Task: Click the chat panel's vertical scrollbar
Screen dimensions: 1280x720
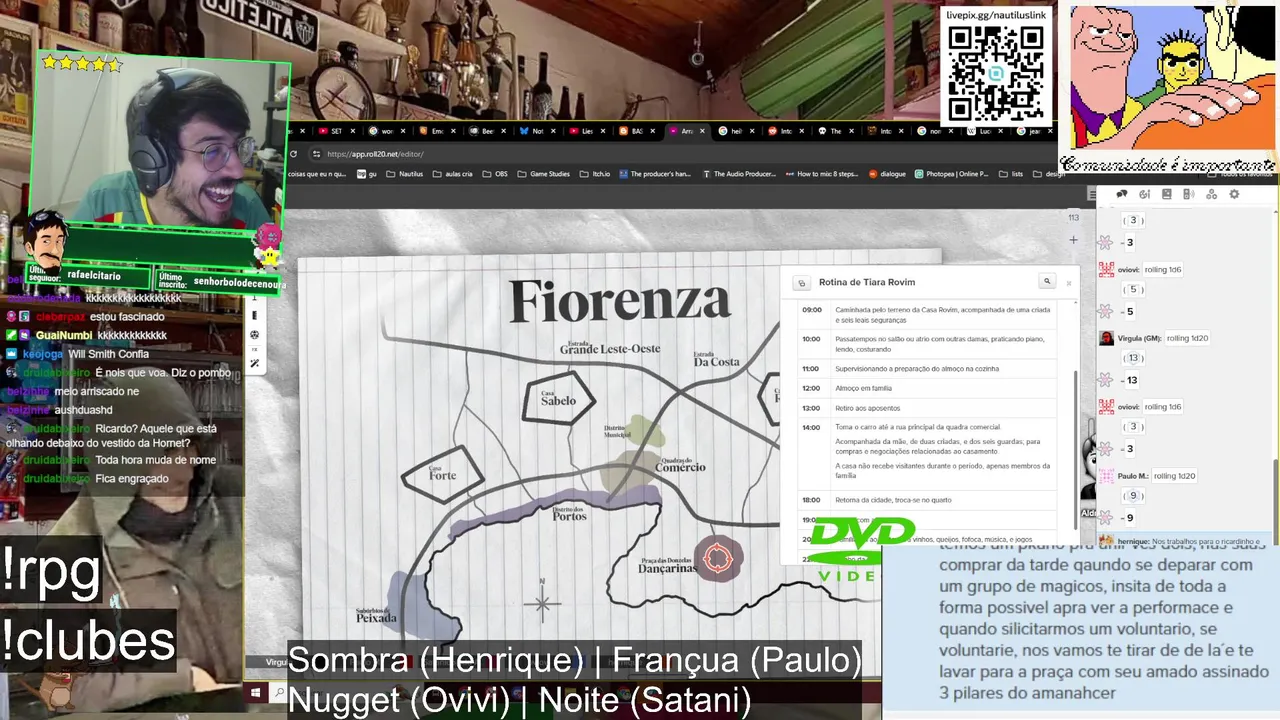Action: (1276, 500)
